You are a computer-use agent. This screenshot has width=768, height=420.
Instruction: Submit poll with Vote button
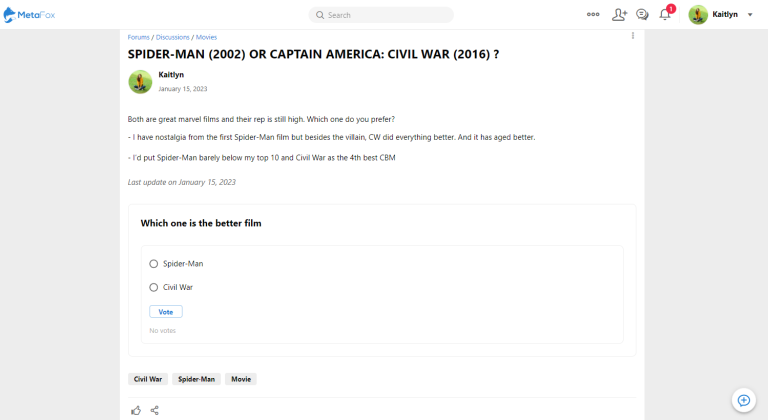(x=166, y=312)
